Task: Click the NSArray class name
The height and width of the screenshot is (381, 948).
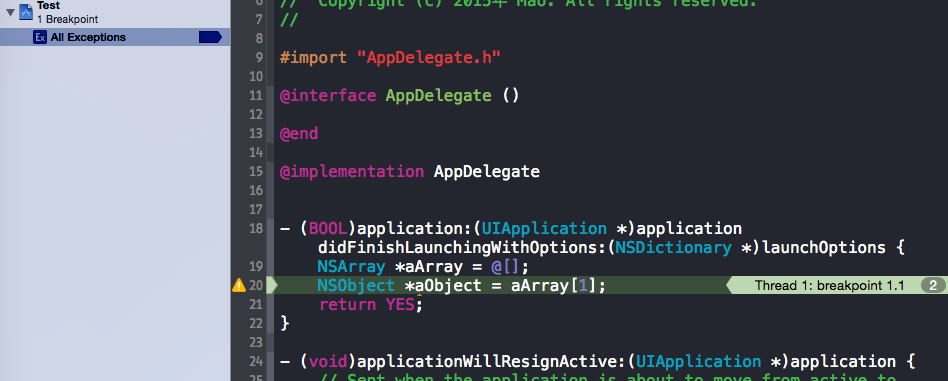Action: click(351, 266)
